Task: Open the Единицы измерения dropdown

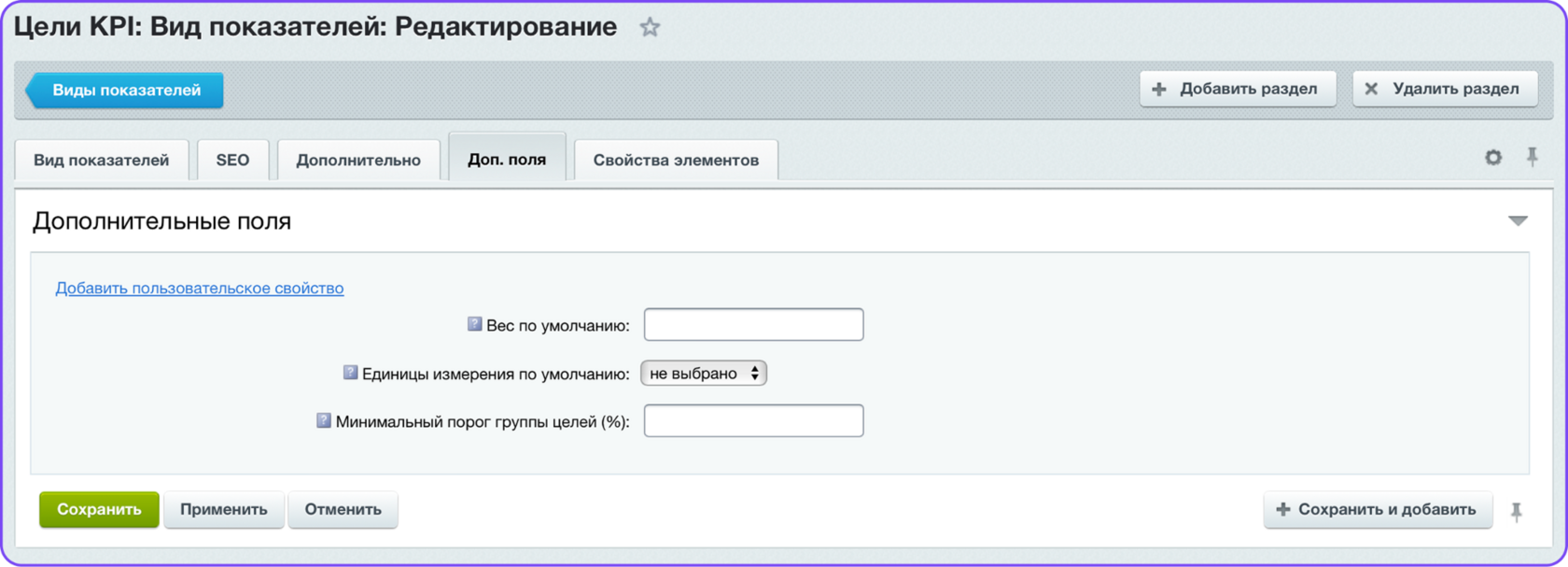Action: tap(704, 374)
